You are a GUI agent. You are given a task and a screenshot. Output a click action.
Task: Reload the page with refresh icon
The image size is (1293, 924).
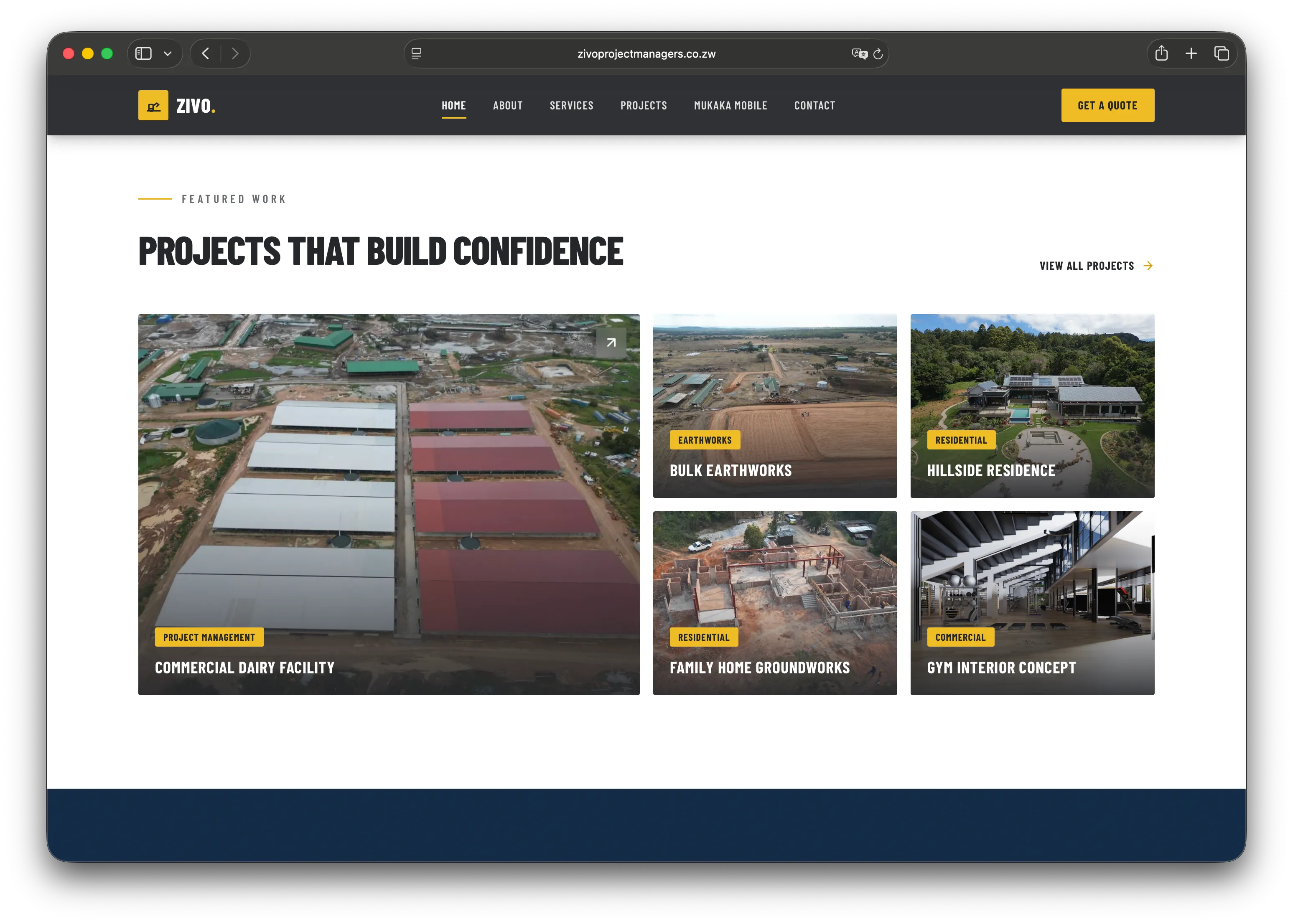tap(878, 53)
